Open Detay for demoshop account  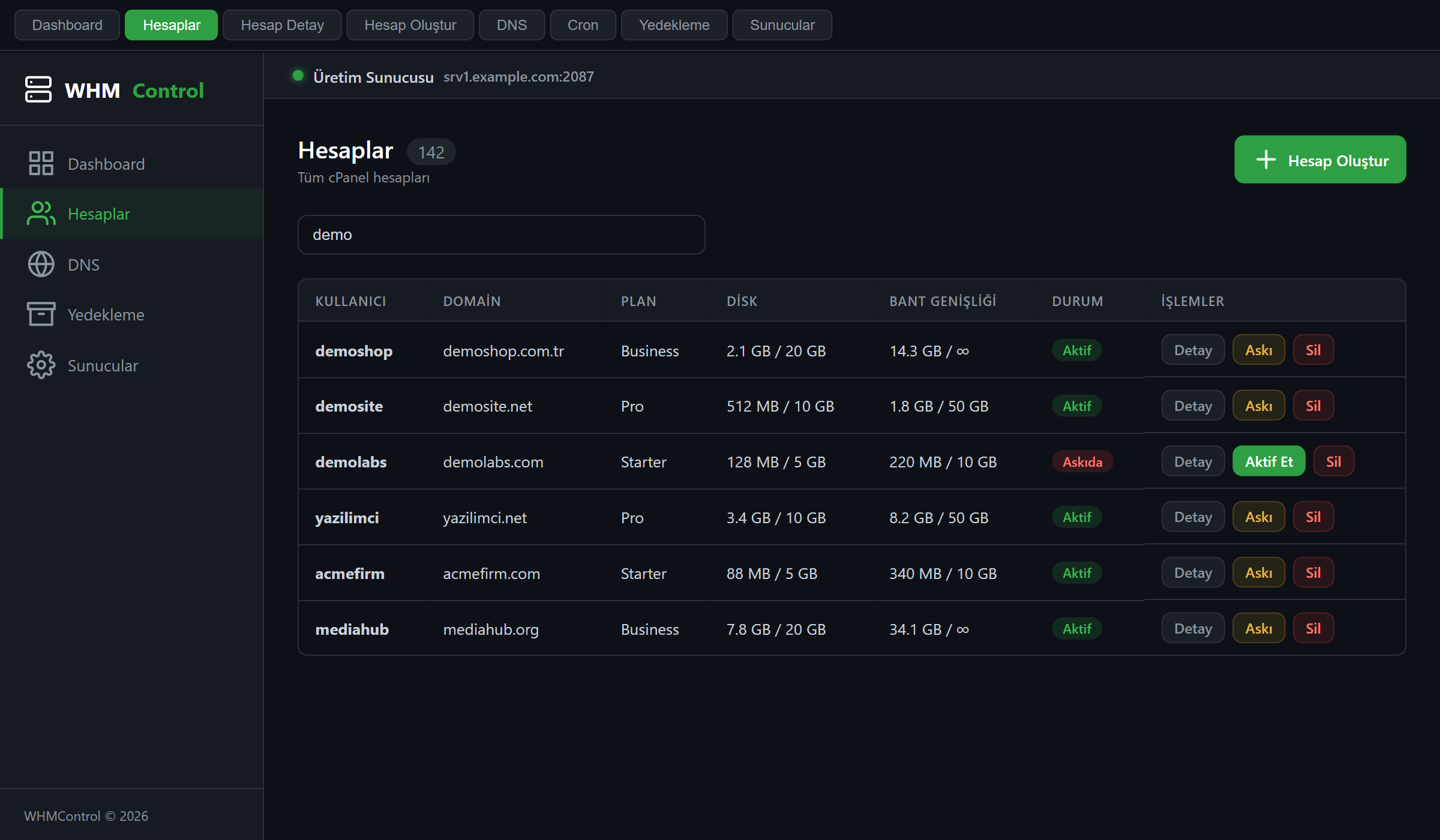coord(1193,350)
